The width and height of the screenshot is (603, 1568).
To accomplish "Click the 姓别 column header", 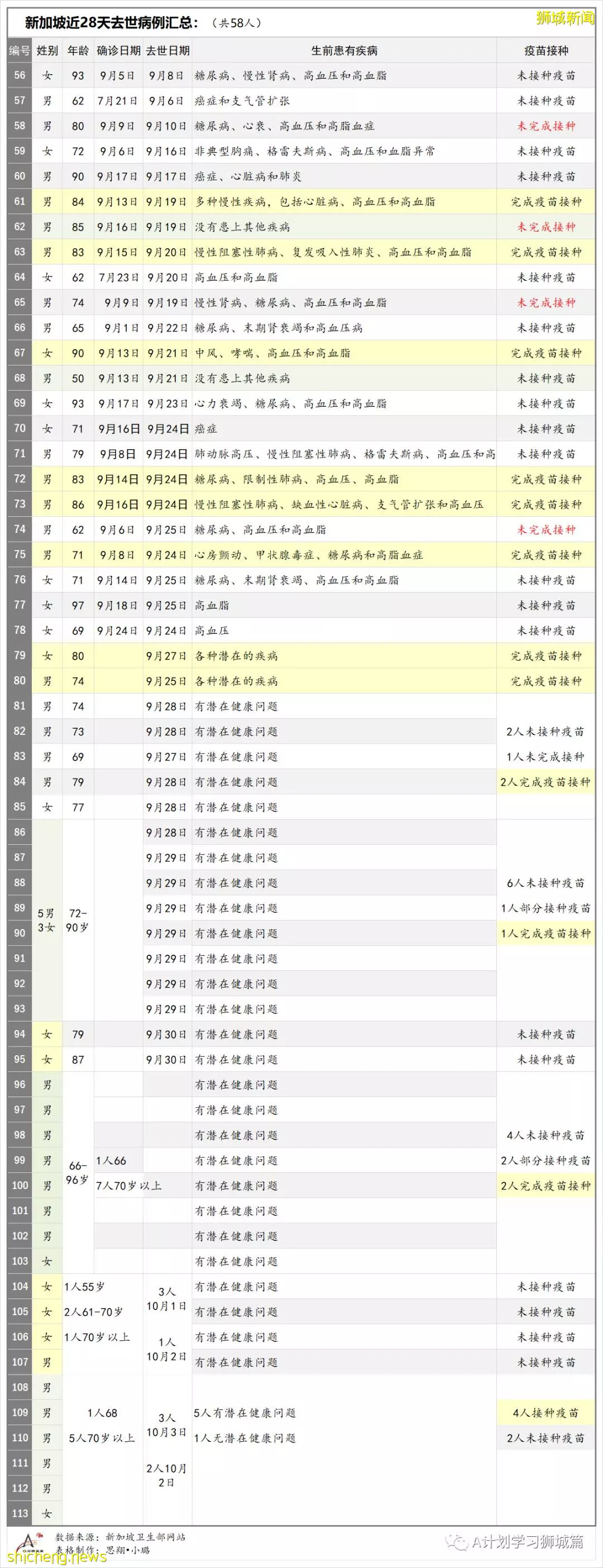I will pos(47,51).
